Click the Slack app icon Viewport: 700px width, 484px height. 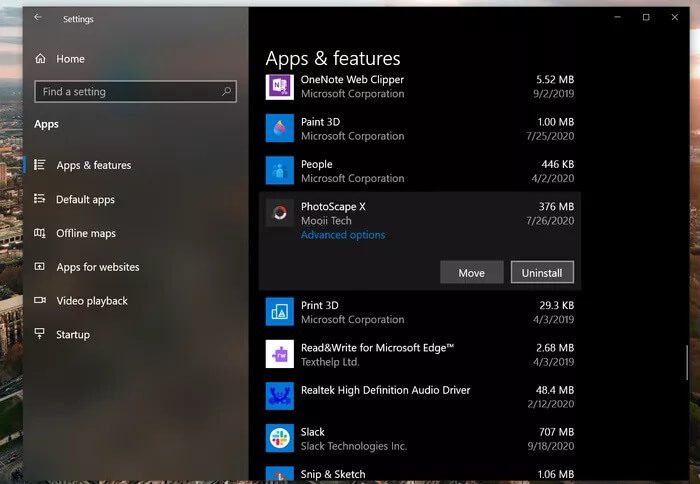[280, 438]
